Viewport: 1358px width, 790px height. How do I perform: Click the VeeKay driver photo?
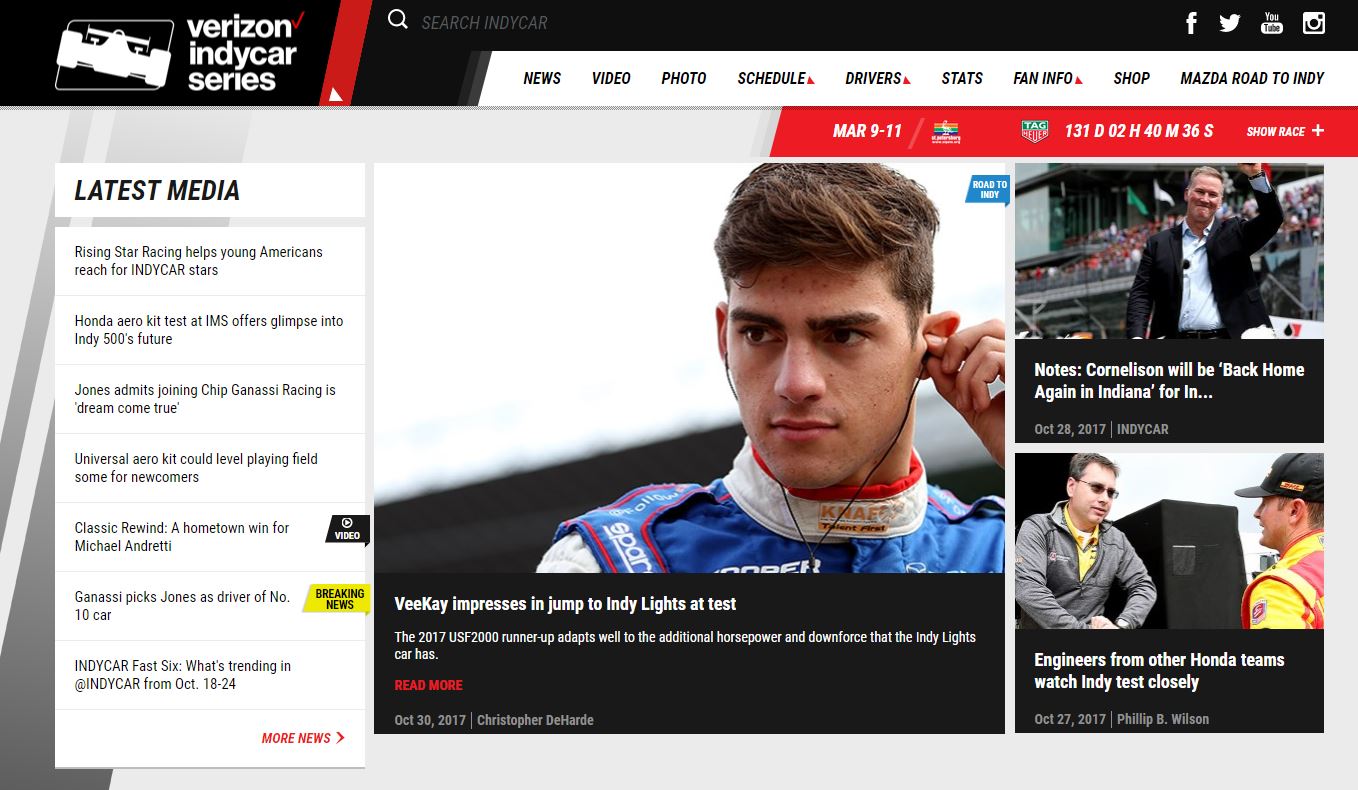point(689,368)
